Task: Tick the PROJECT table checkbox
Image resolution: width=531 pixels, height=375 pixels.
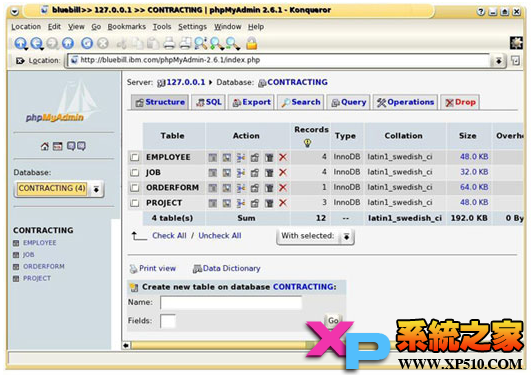Action: pyautogui.click(x=135, y=203)
